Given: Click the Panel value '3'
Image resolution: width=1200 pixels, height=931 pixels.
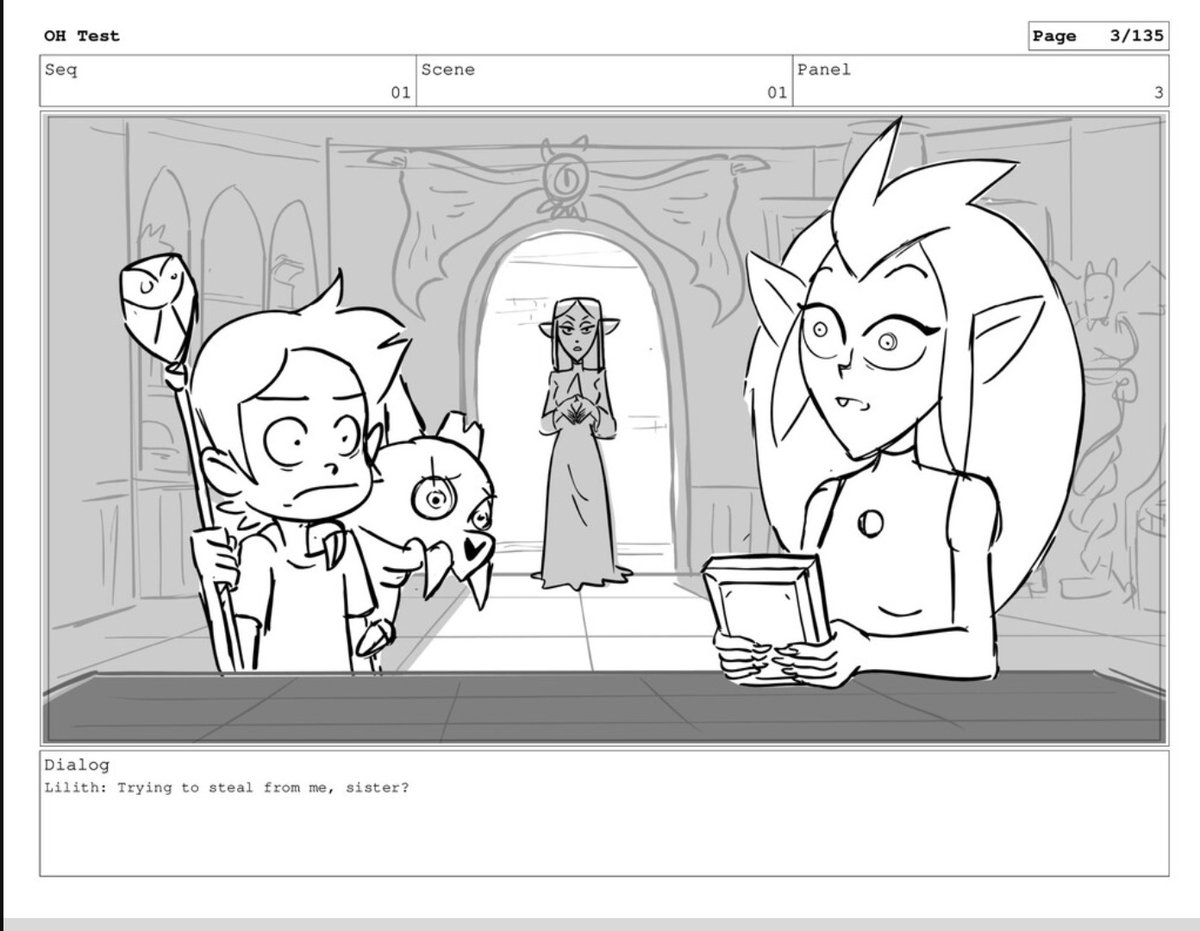Looking at the screenshot, I should click(1158, 93).
